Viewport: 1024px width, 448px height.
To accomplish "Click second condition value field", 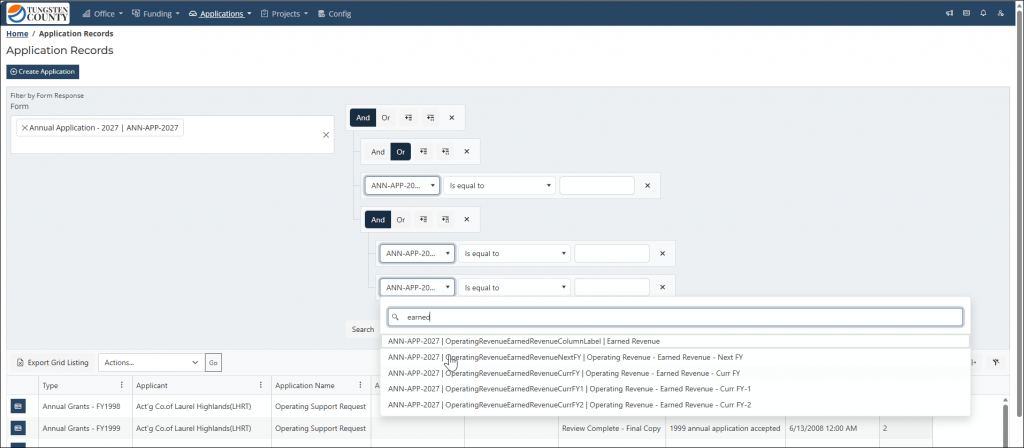I will (612, 253).
